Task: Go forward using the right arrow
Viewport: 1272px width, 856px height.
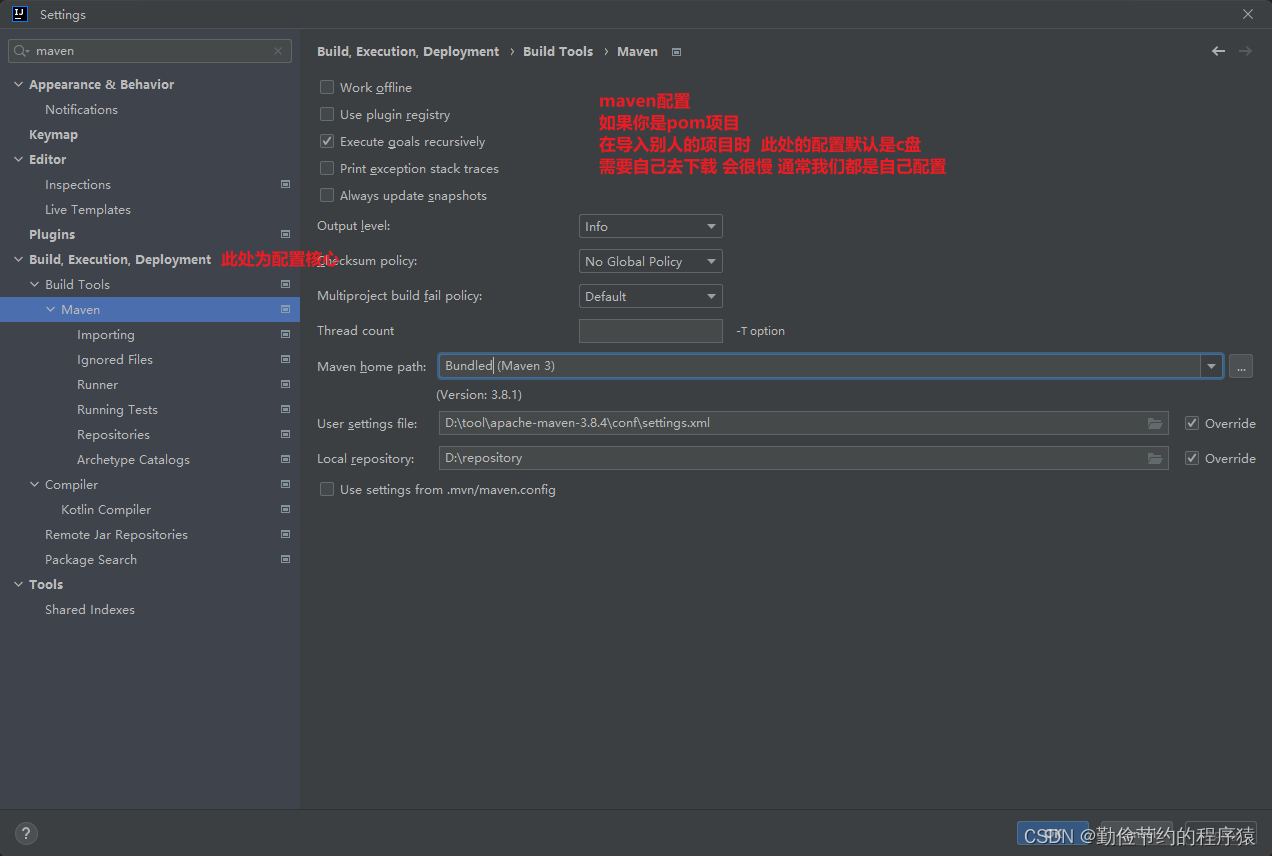Action: pyautogui.click(x=1245, y=51)
